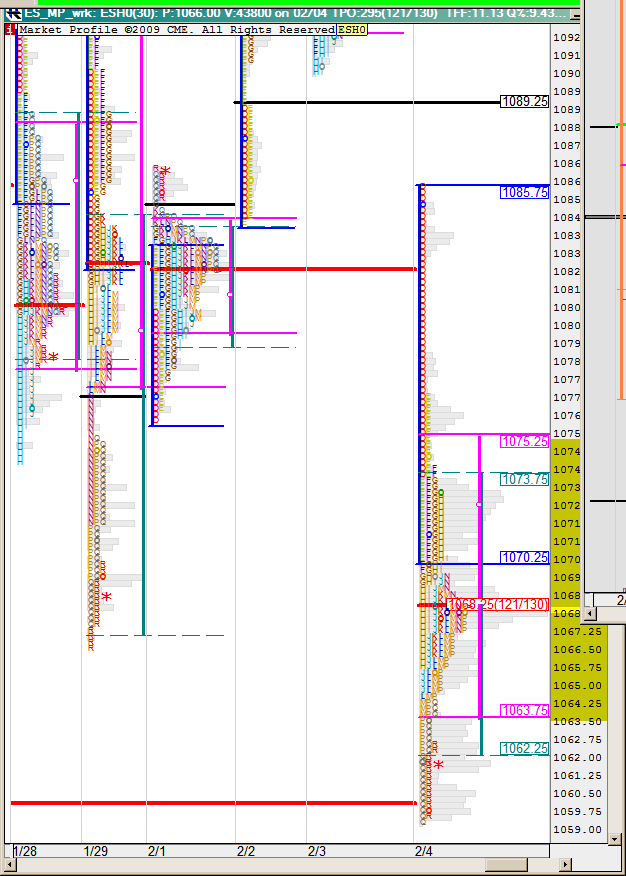Click the chart window icon in title bar

tap(12, 13)
